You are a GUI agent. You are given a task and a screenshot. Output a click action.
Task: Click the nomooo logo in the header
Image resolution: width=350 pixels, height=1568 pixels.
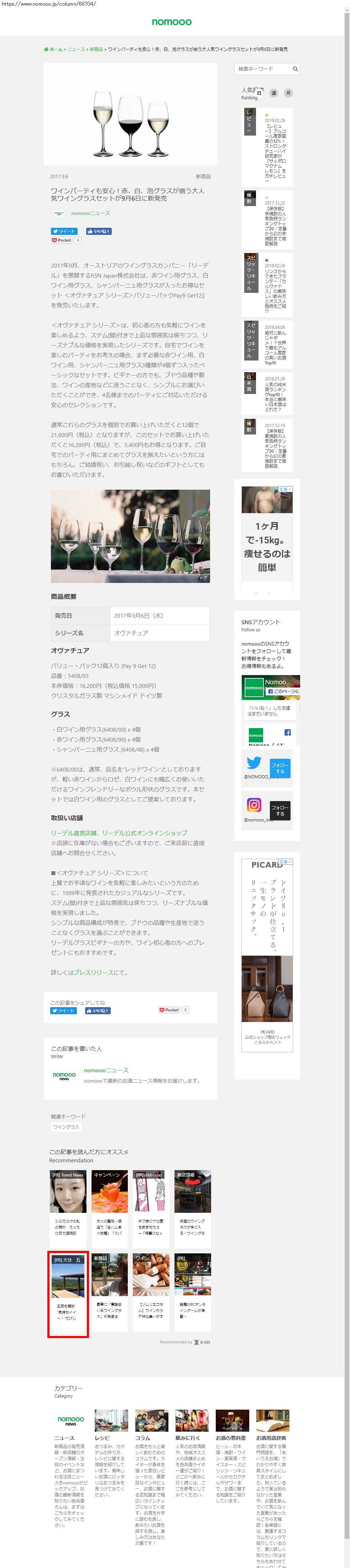[171, 22]
